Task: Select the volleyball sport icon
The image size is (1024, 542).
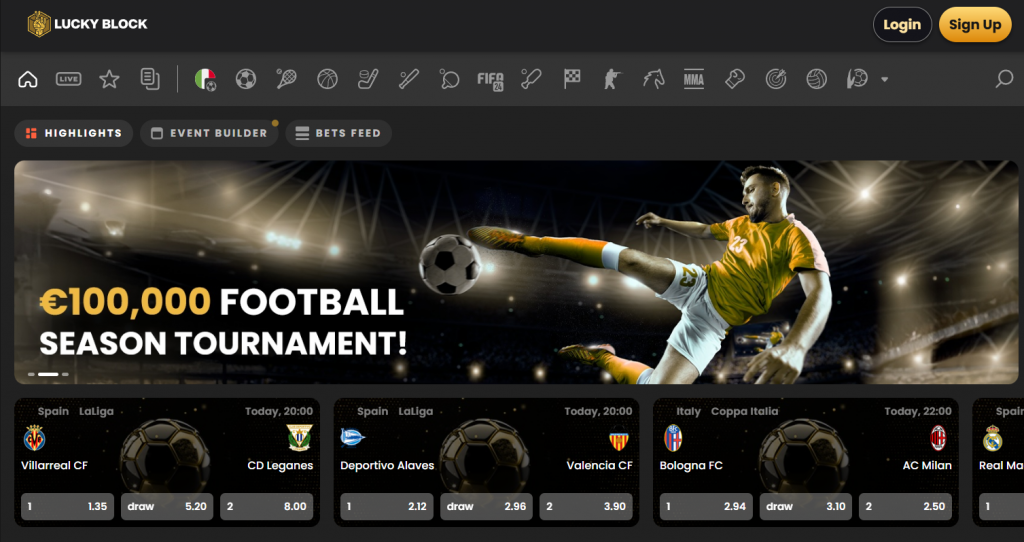Action: (x=816, y=80)
